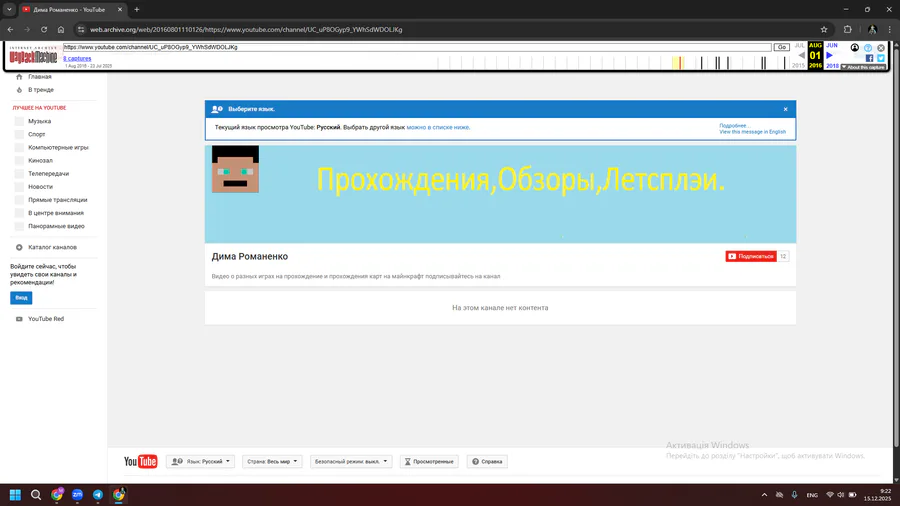Click '8 captures' link
This screenshot has height=506, width=900.
click(77, 59)
